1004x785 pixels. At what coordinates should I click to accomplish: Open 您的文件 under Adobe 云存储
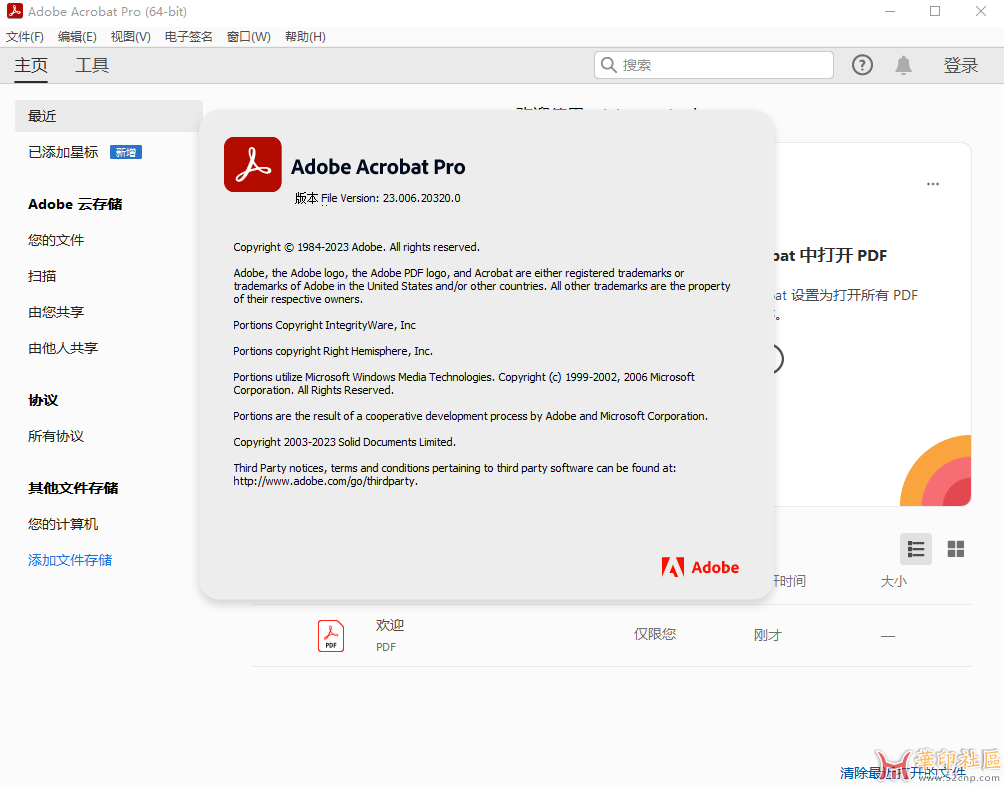[x=56, y=240]
